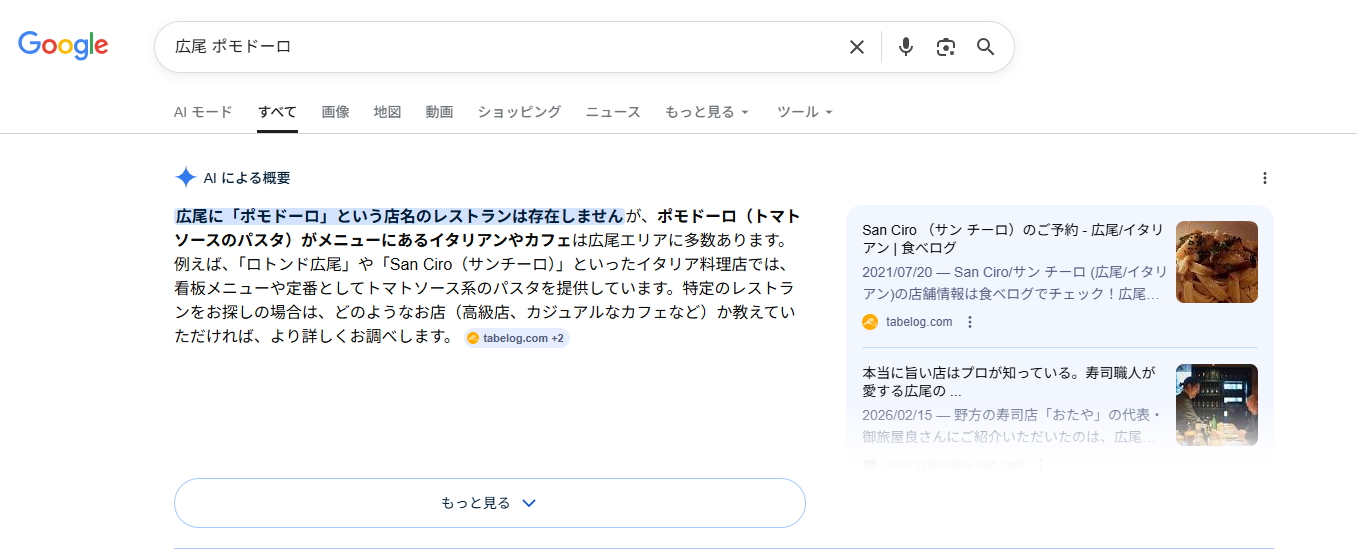Click the tabelog.com +2 source chip
This screenshot has width=1357, height=556.
point(516,338)
